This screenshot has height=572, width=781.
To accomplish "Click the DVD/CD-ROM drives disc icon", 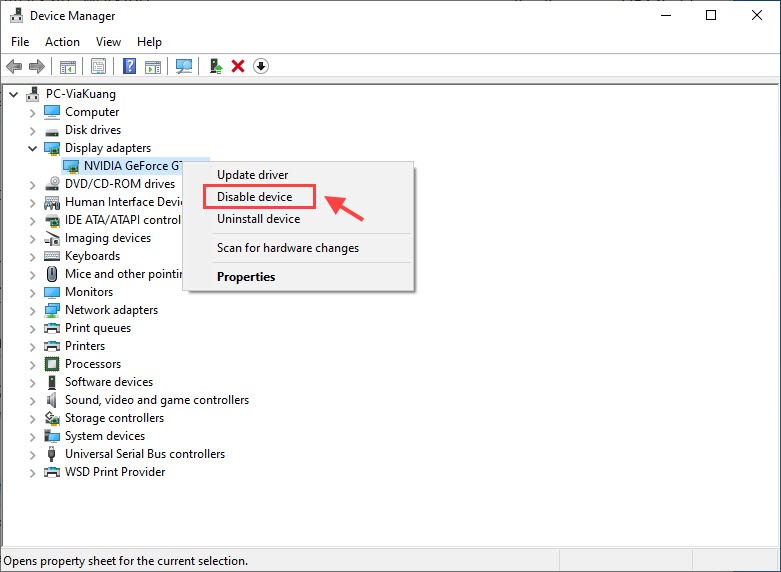I will [x=52, y=184].
